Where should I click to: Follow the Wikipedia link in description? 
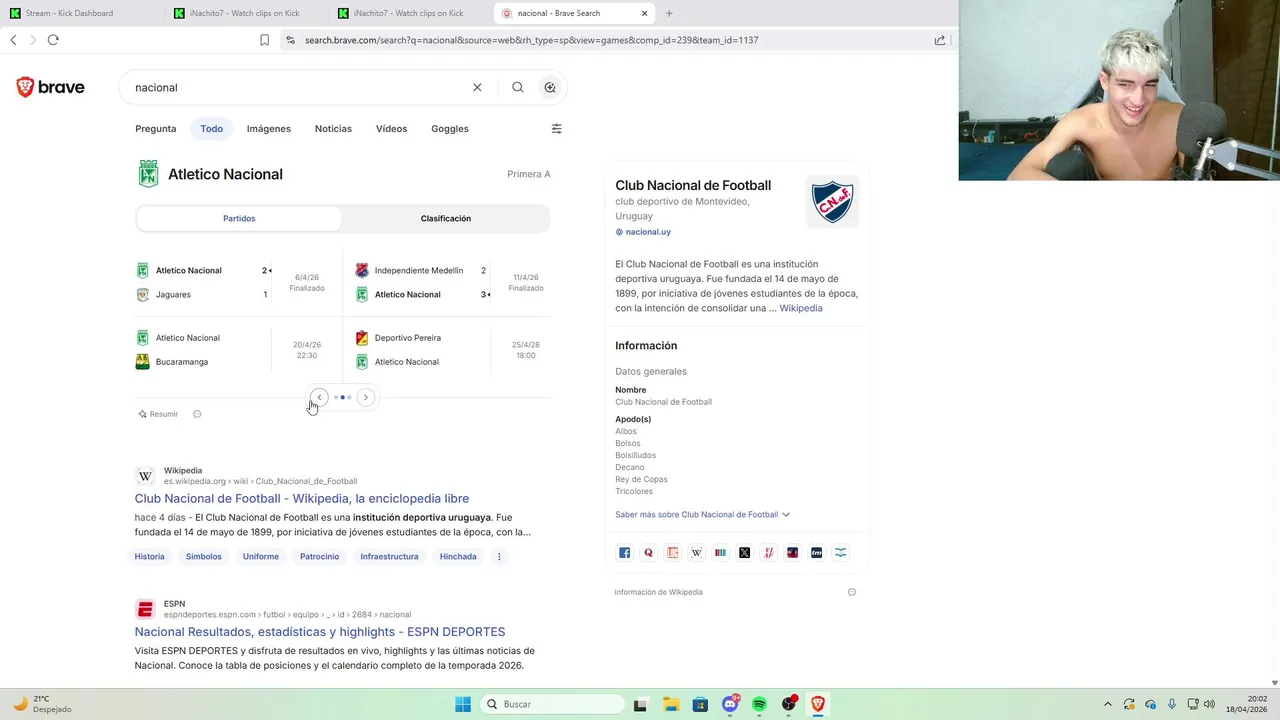[x=801, y=308]
